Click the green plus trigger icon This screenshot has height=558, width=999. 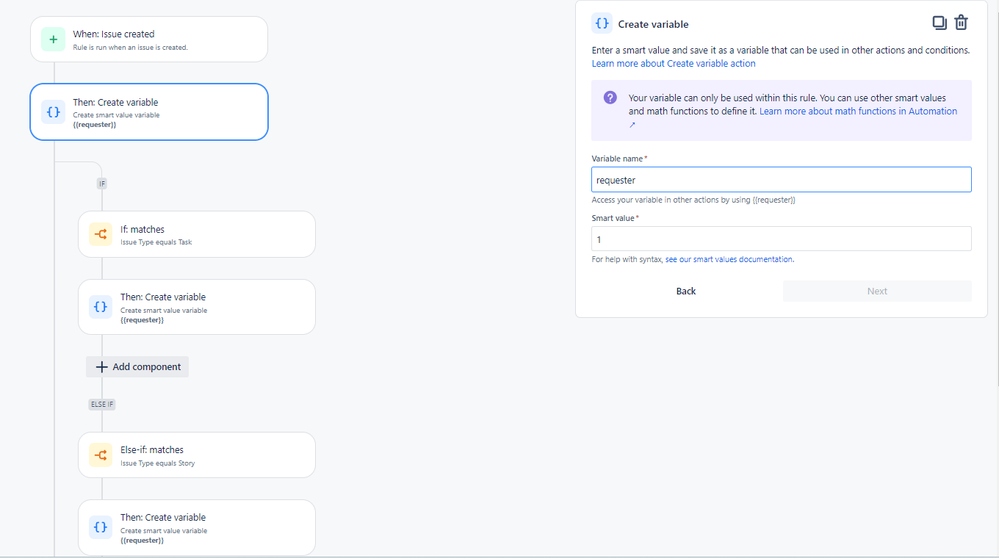pyautogui.click(x=53, y=39)
